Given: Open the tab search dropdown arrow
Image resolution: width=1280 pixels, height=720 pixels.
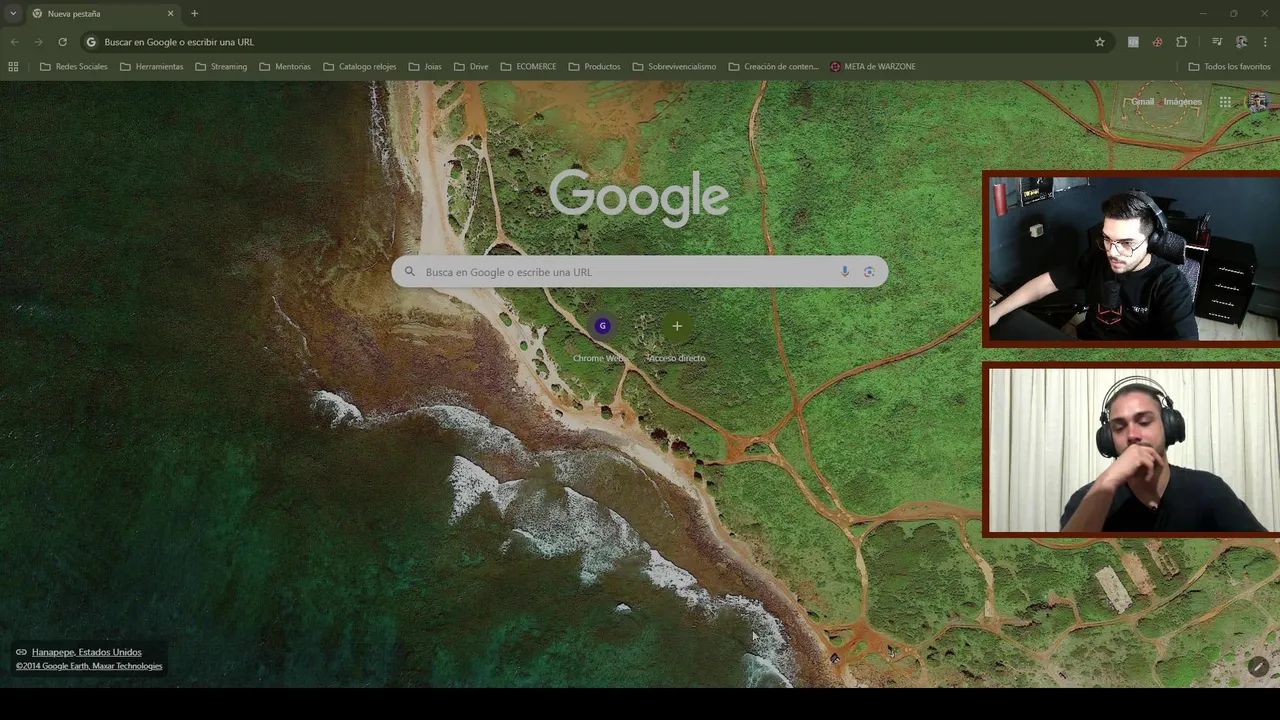Looking at the screenshot, I should tap(13, 14).
